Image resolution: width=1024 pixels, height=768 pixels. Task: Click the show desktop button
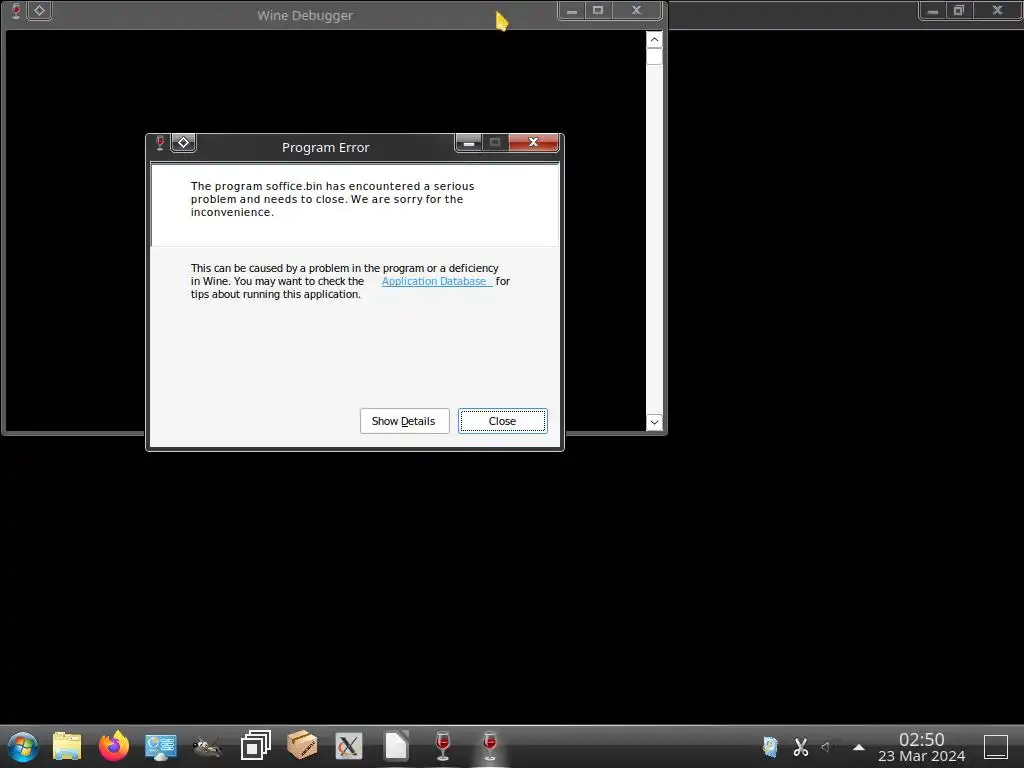coord(996,747)
